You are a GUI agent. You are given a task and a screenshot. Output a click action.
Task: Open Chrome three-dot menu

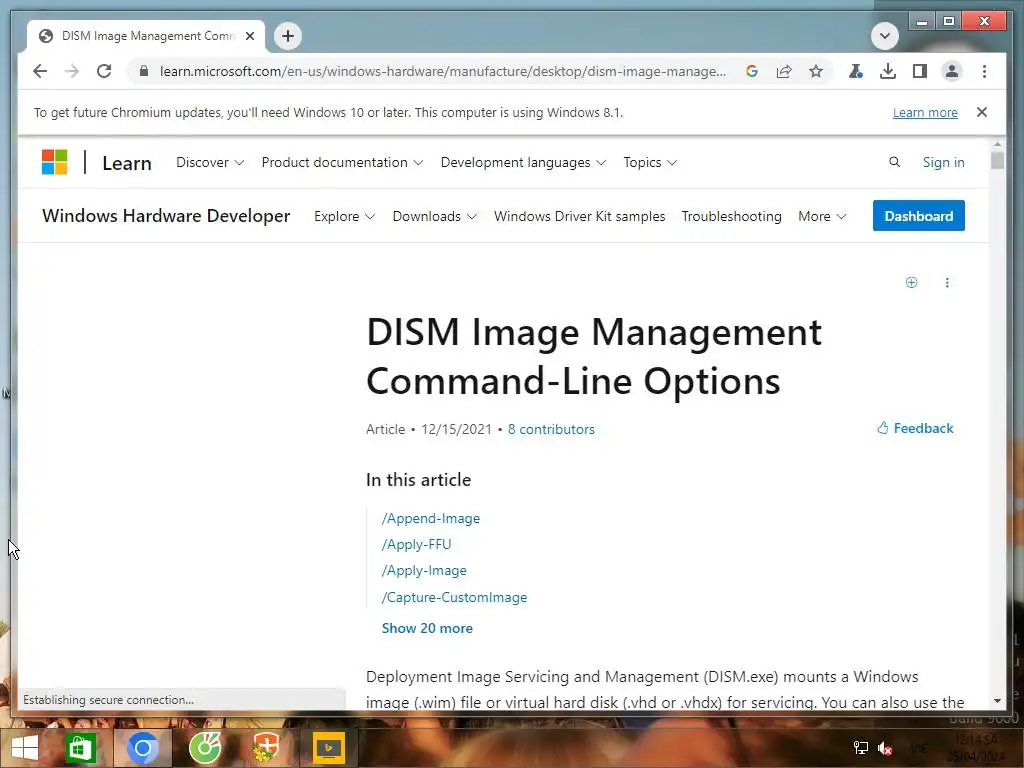pos(984,71)
